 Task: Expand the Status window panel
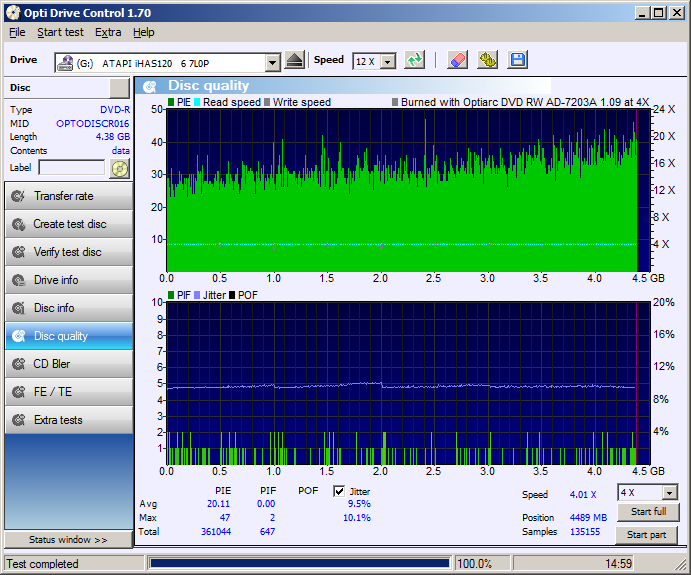coord(68,539)
